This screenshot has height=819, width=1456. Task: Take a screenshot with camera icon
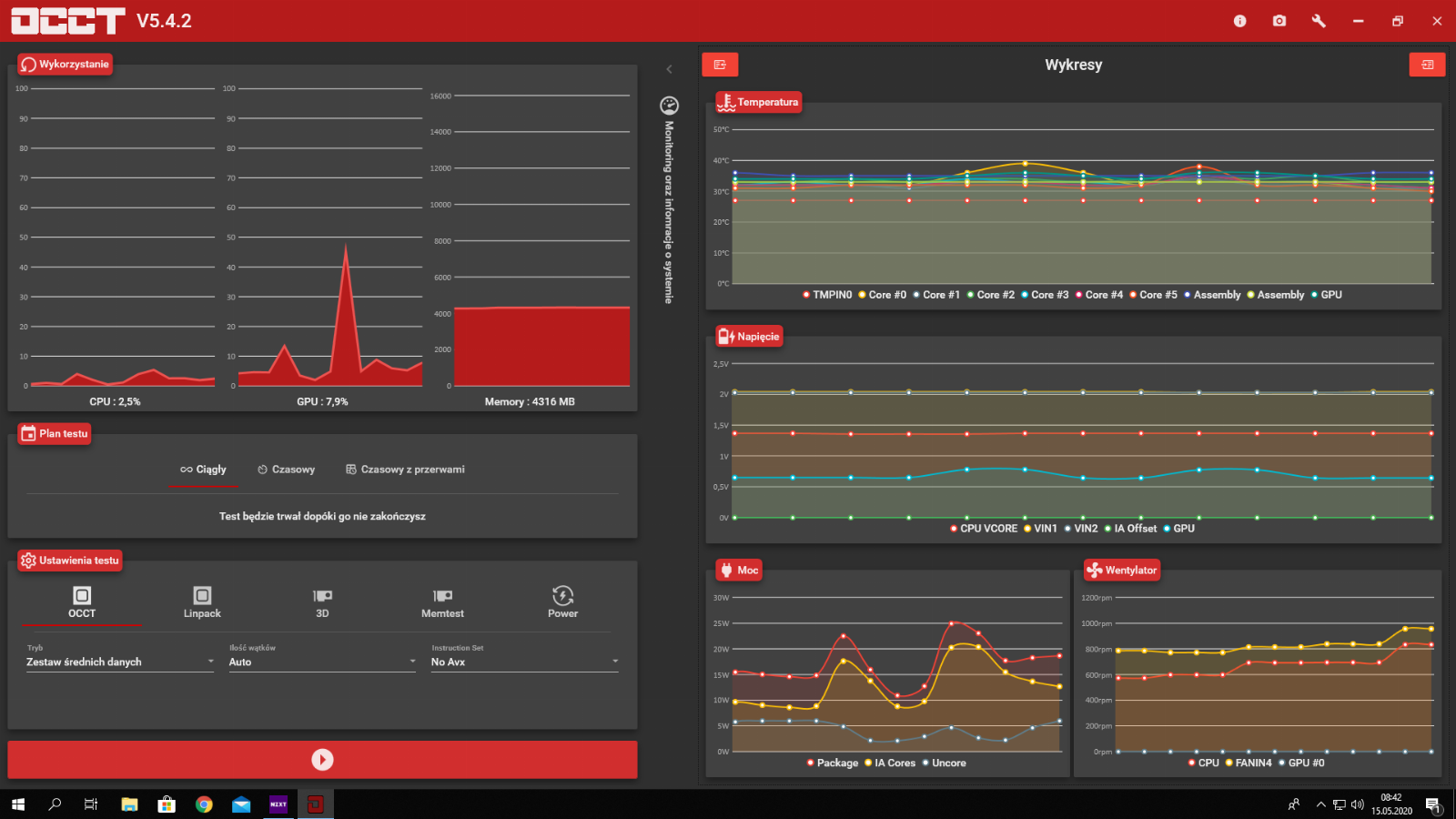pyautogui.click(x=1279, y=21)
